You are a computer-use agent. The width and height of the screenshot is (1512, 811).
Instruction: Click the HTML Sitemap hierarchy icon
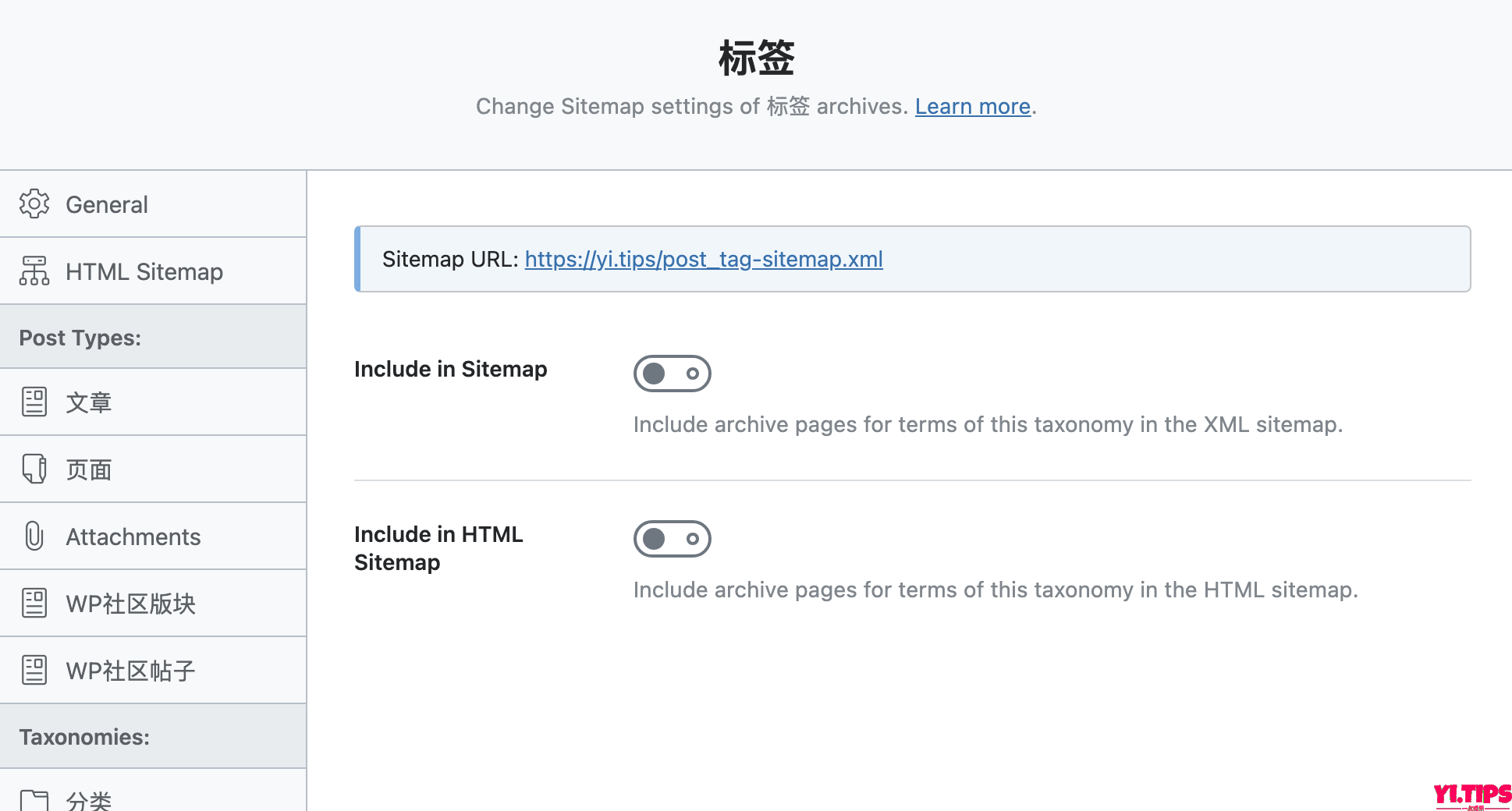pos(34,271)
